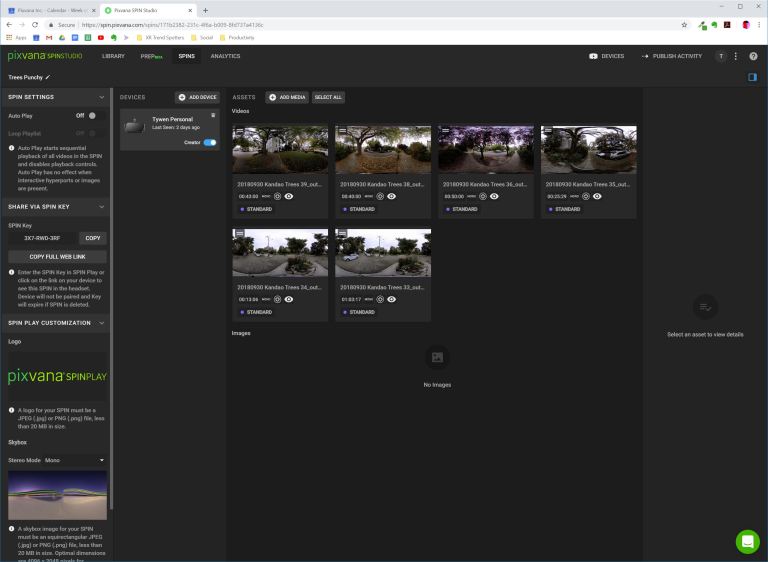Open the Stereo Mode Mono dropdown
The width and height of the screenshot is (768, 562).
point(74,461)
